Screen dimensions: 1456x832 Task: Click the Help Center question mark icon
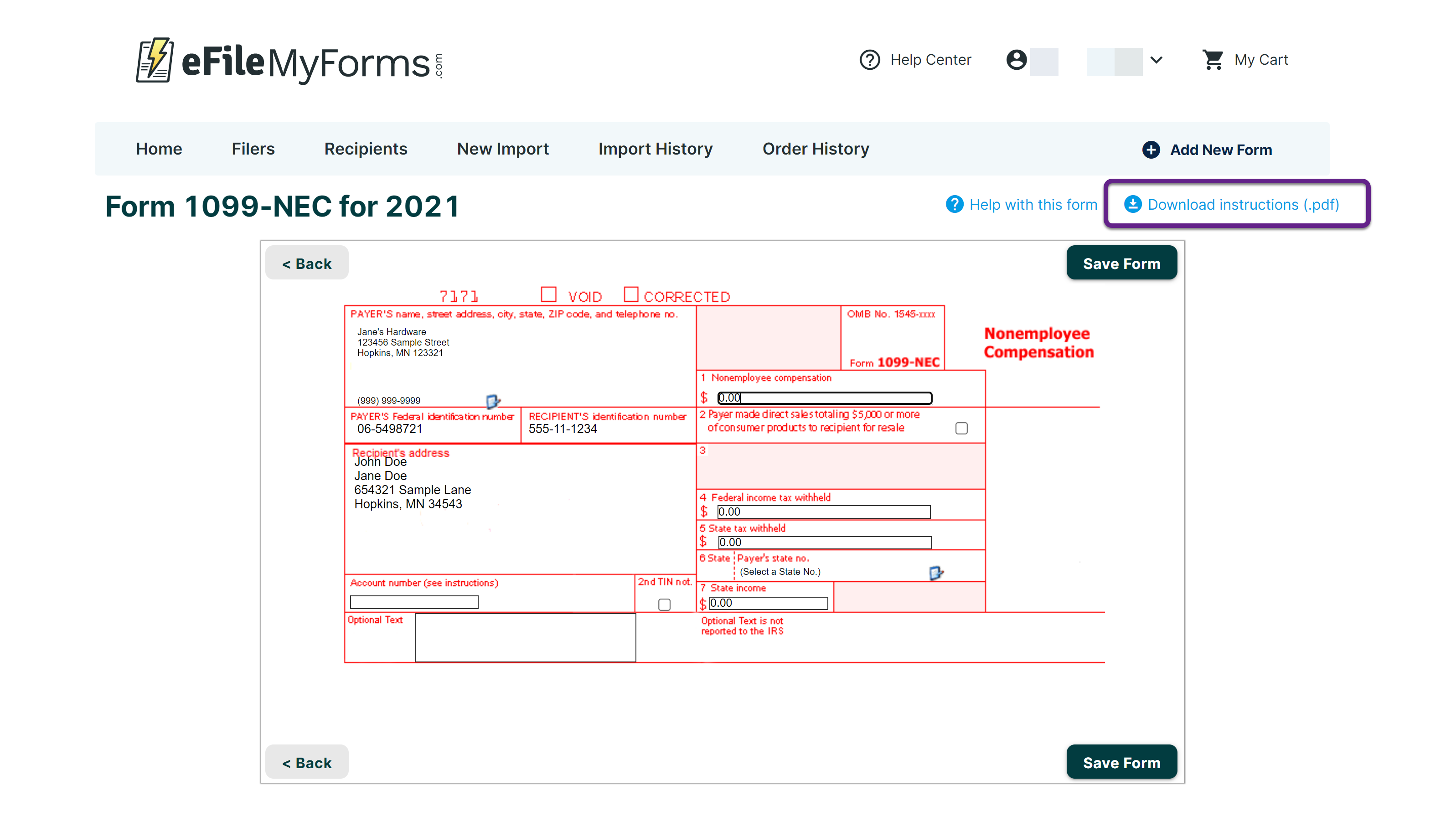pos(869,60)
